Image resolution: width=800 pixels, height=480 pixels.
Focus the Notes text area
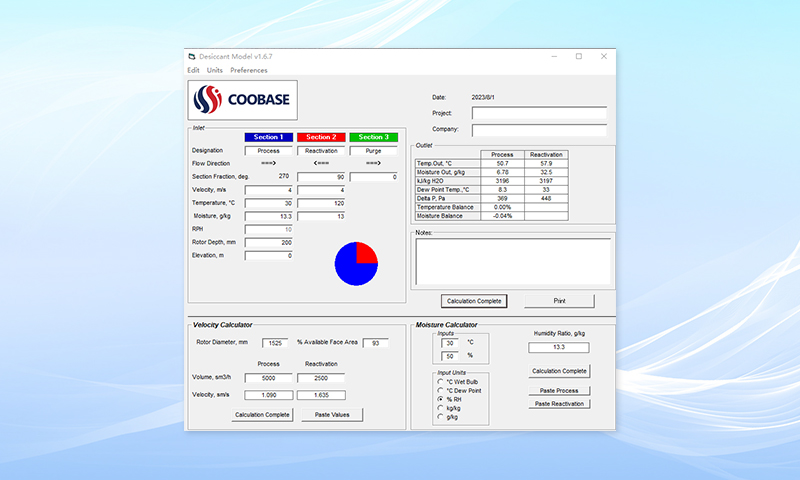[512, 261]
